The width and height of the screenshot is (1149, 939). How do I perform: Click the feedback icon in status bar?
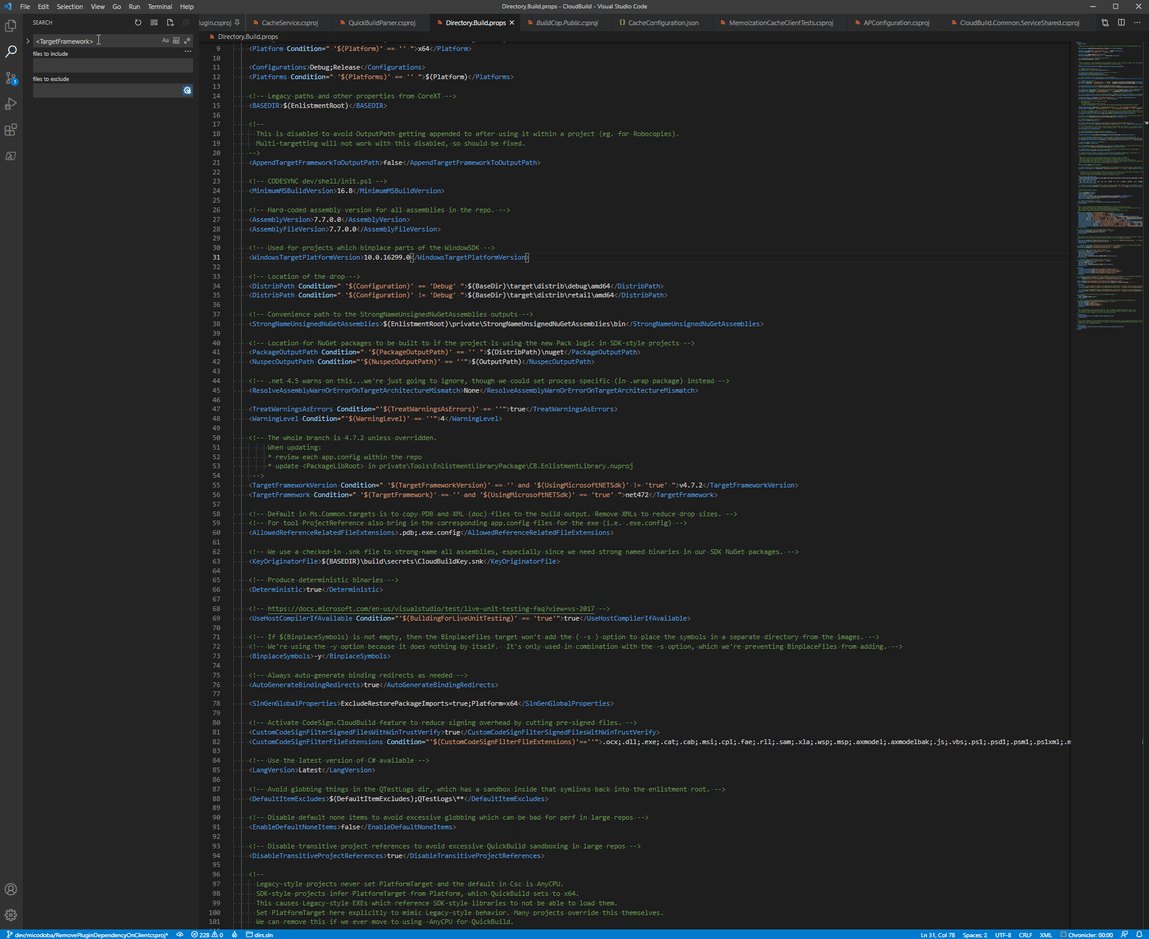click(x=1125, y=935)
